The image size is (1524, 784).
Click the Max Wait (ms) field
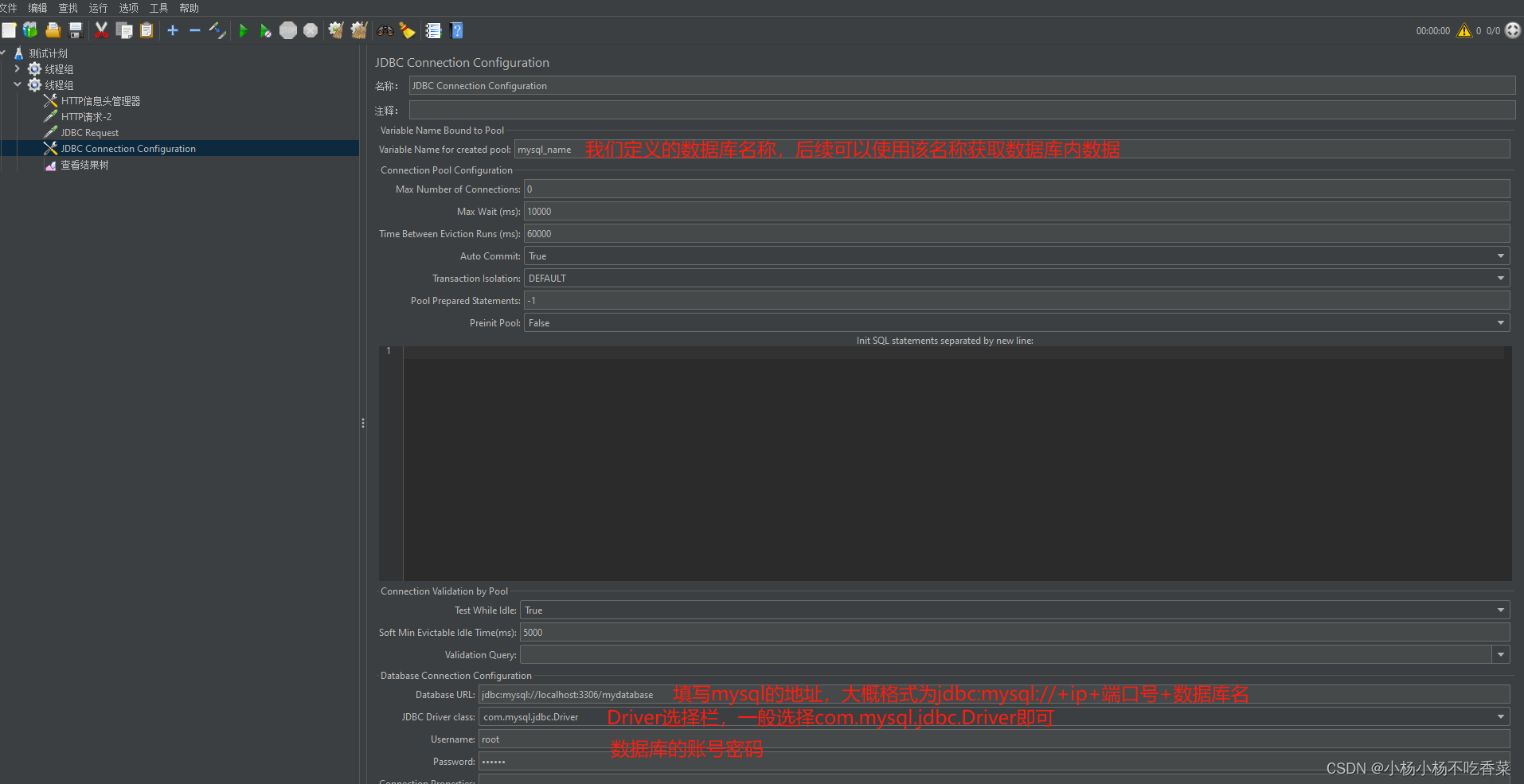point(1017,211)
